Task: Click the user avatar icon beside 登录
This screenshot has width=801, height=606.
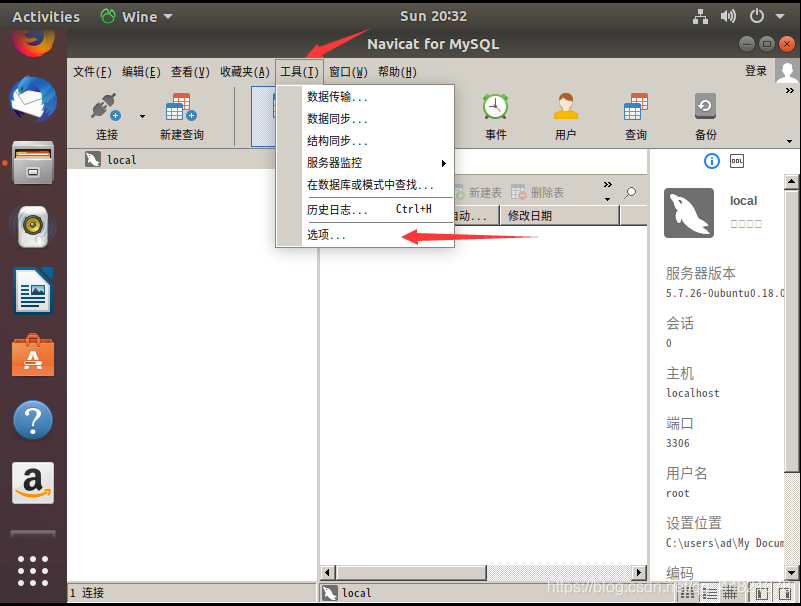Action: click(787, 71)
